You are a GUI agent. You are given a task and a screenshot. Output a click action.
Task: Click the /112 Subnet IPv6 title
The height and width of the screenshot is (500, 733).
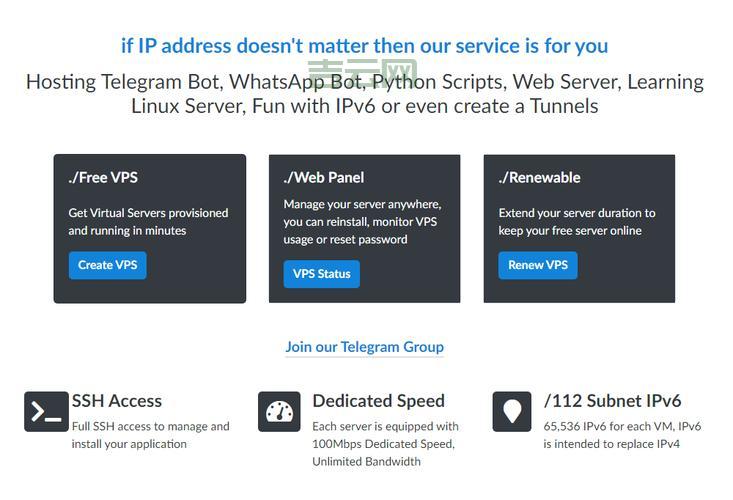click(612, 401)
